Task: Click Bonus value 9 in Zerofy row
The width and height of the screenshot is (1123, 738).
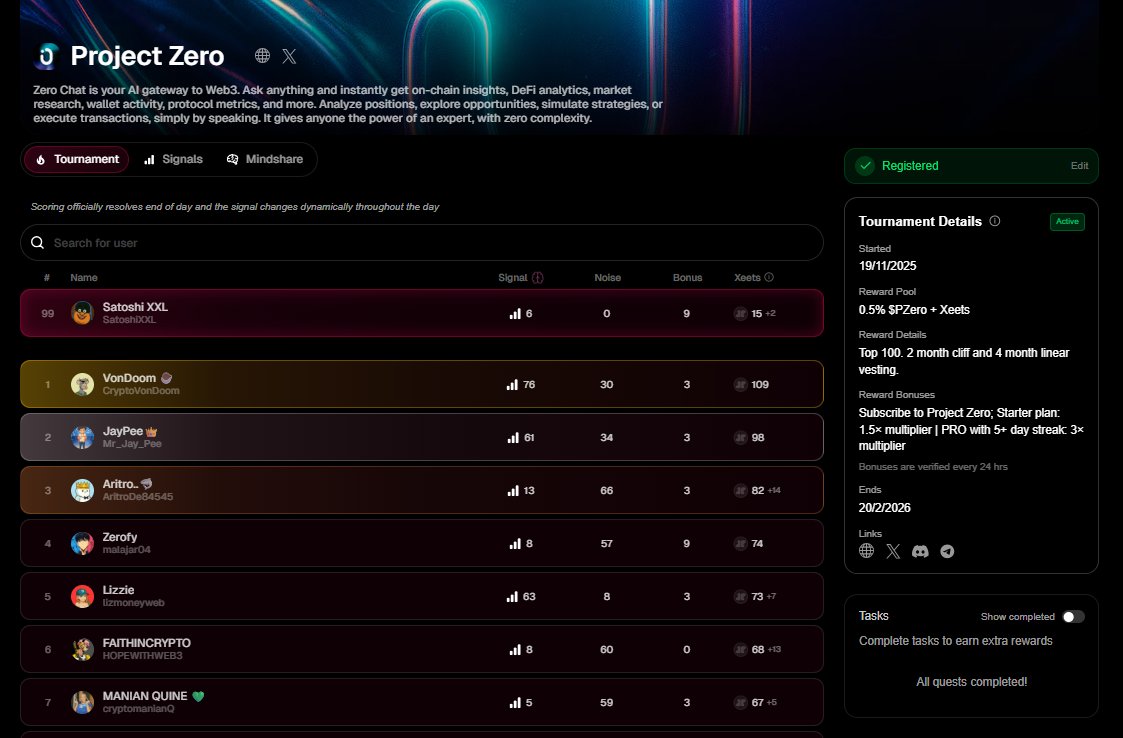Action: (686, 544)
